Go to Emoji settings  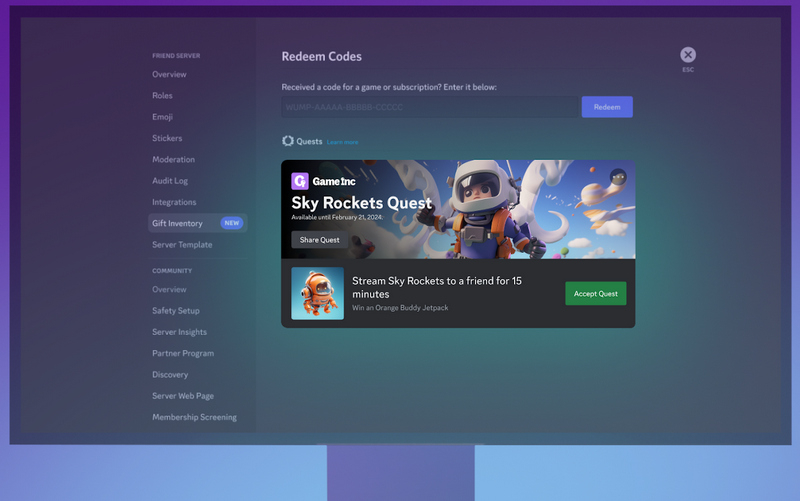click(x=162, y=117)
